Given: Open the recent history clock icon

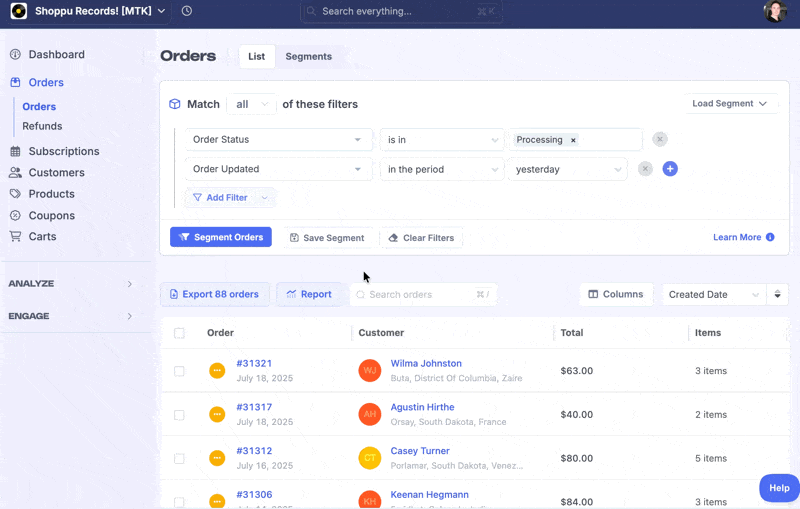Looking at the screenshot, I should point(187,11).
